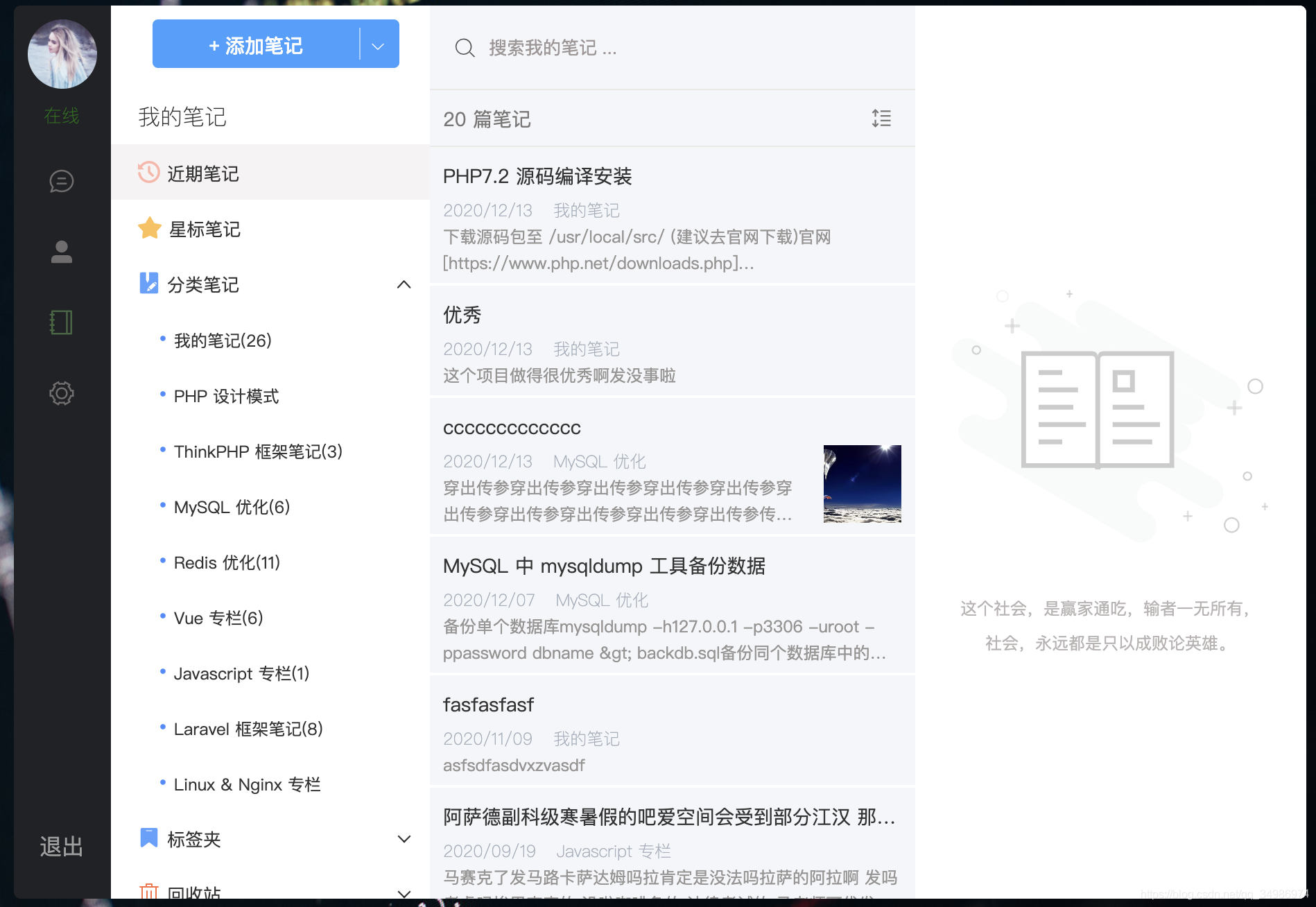Expand the 标签夹 section chevron

click(x=404, y=839)
